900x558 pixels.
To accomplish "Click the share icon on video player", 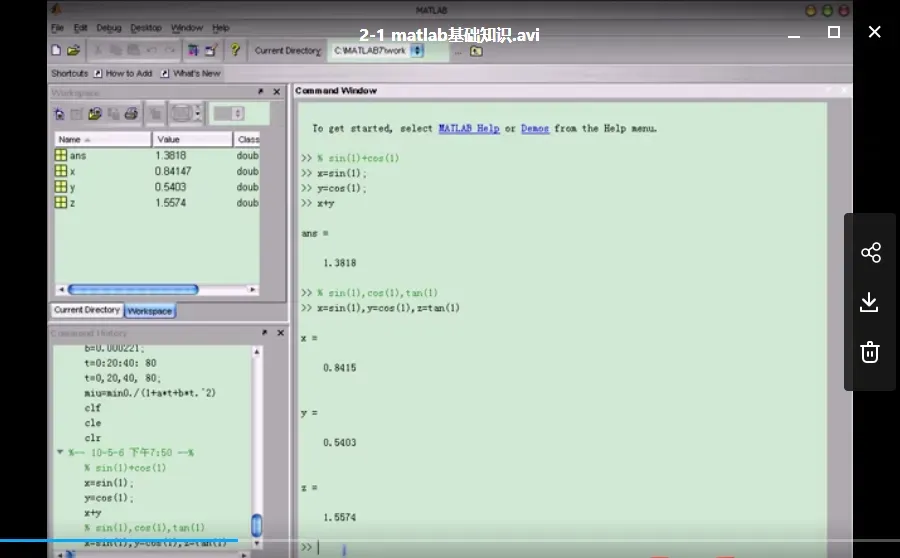I will coord(871,253).
